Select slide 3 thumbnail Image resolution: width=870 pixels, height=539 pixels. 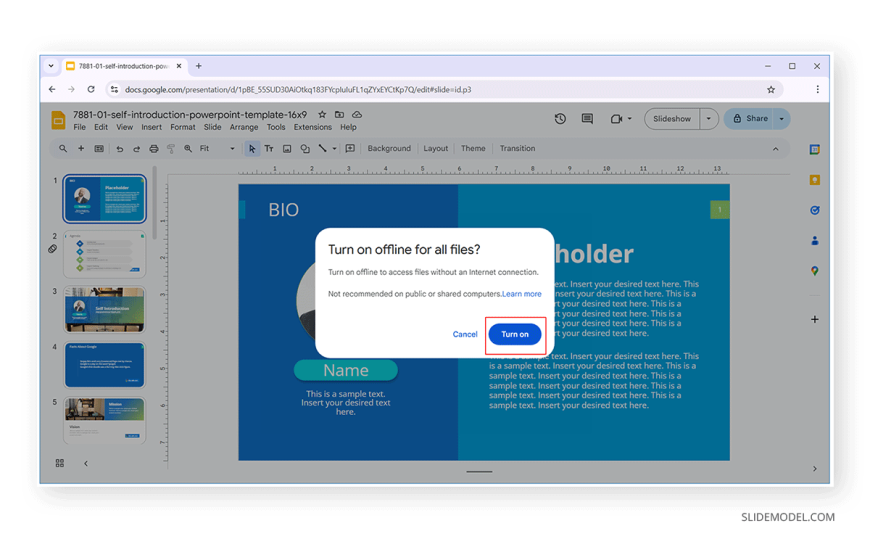105,310
